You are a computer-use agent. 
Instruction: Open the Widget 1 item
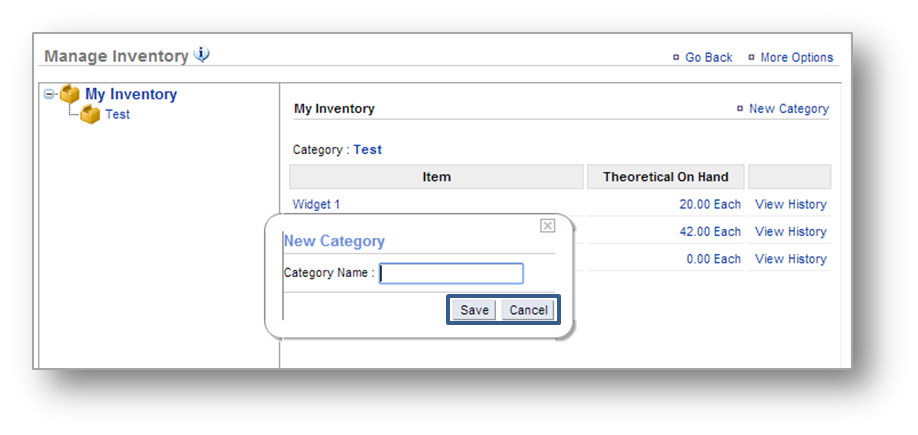[x=316, y=205]
